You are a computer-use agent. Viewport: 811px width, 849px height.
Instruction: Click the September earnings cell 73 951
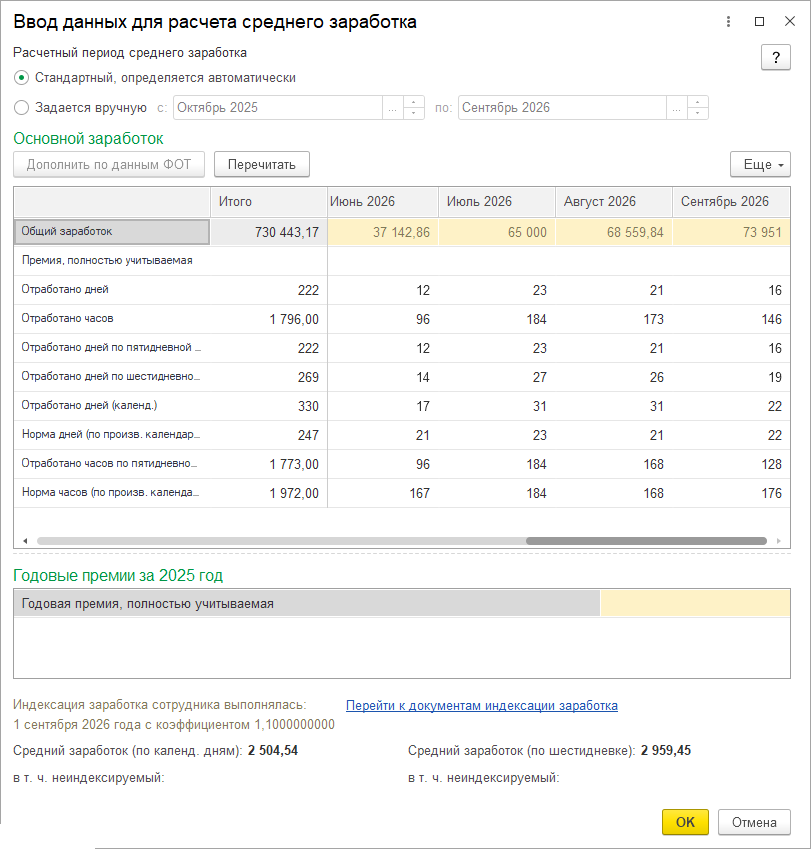pos(731,232)
